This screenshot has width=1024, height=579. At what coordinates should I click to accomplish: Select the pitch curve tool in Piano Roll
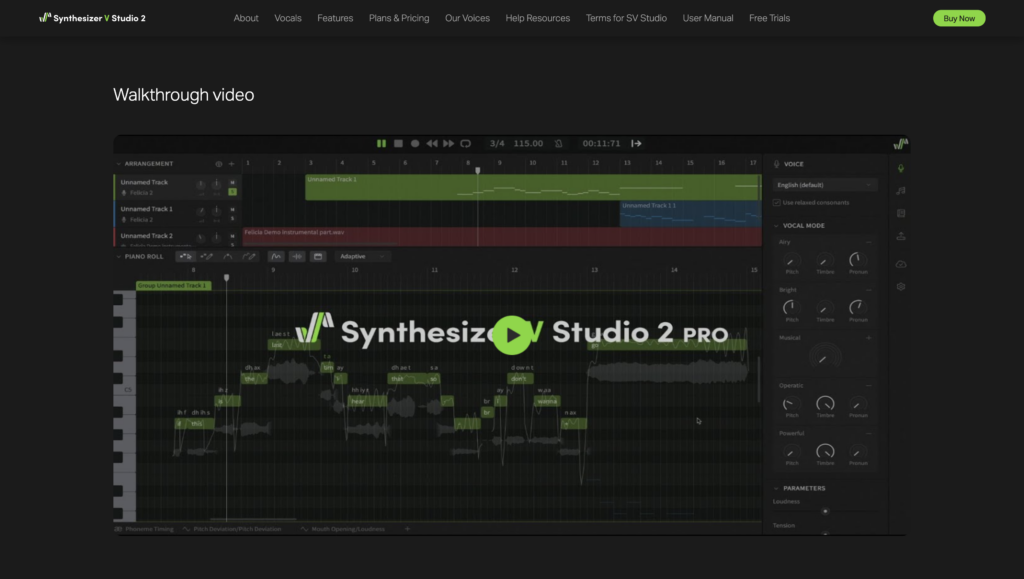tap(228, 257)
